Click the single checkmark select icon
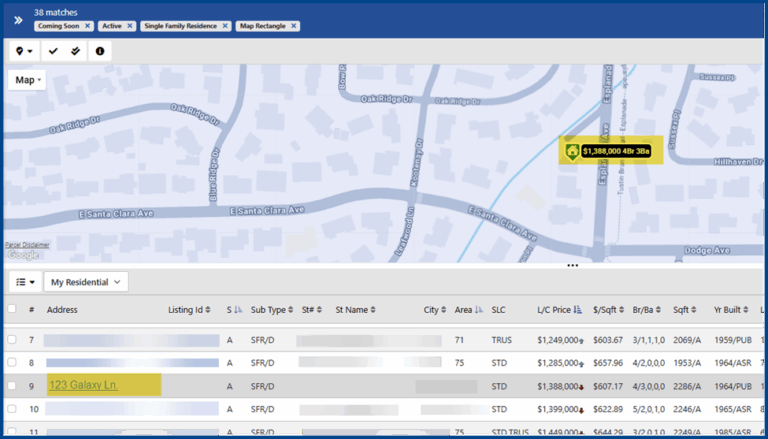 click(54, 51)
